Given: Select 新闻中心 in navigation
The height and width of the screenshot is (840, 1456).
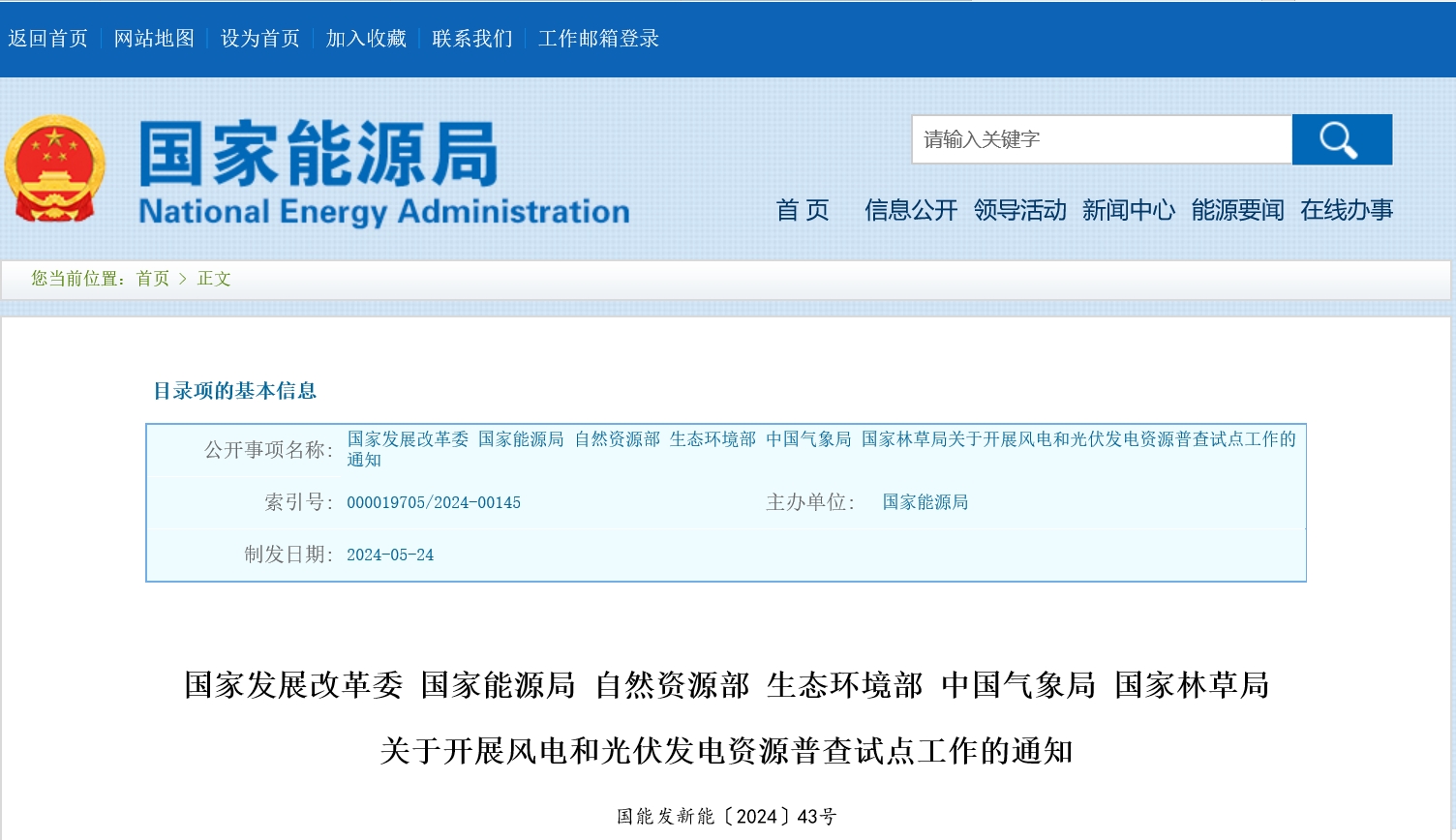Looking at the screenshot, I should (1129, 210).
